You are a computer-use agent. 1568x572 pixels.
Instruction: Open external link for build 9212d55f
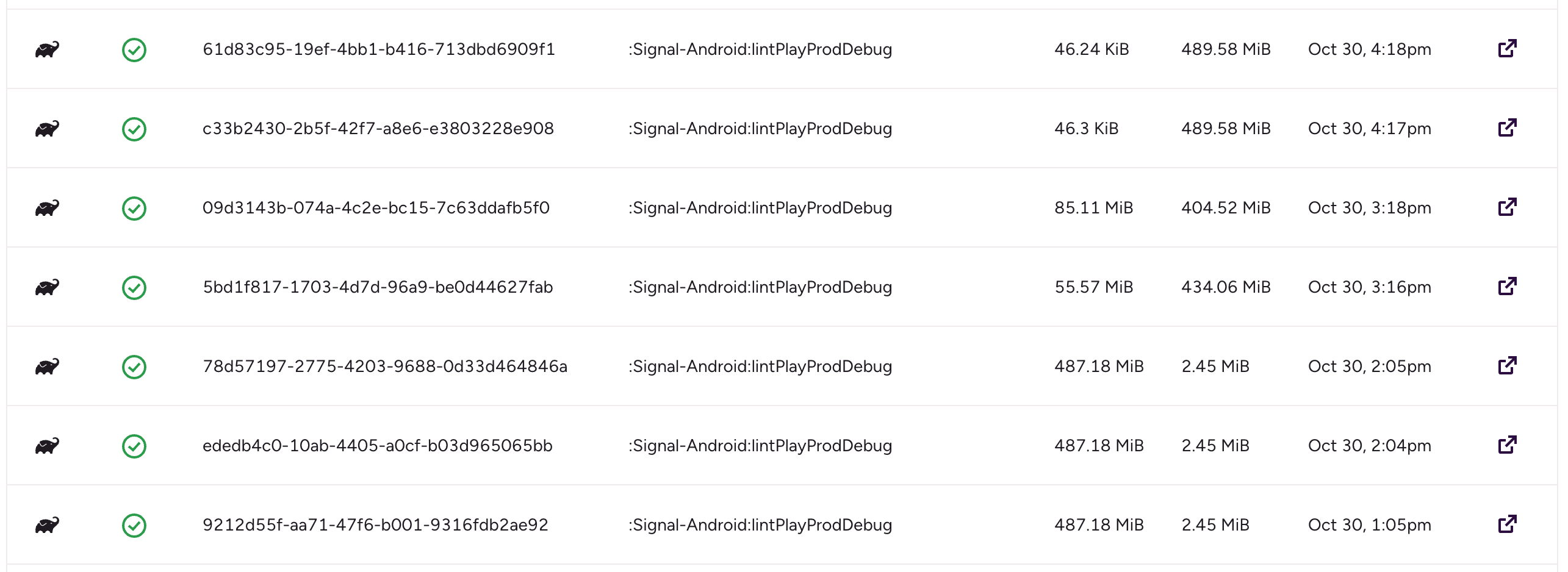tap(1507, 524)
